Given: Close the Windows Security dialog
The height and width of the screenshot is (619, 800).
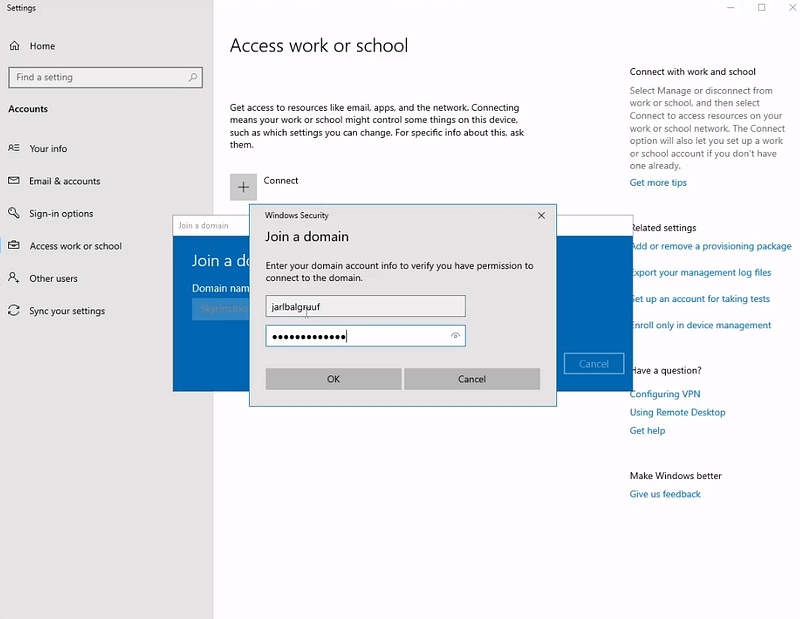Looking at the screenshot, I should (541, 215).
